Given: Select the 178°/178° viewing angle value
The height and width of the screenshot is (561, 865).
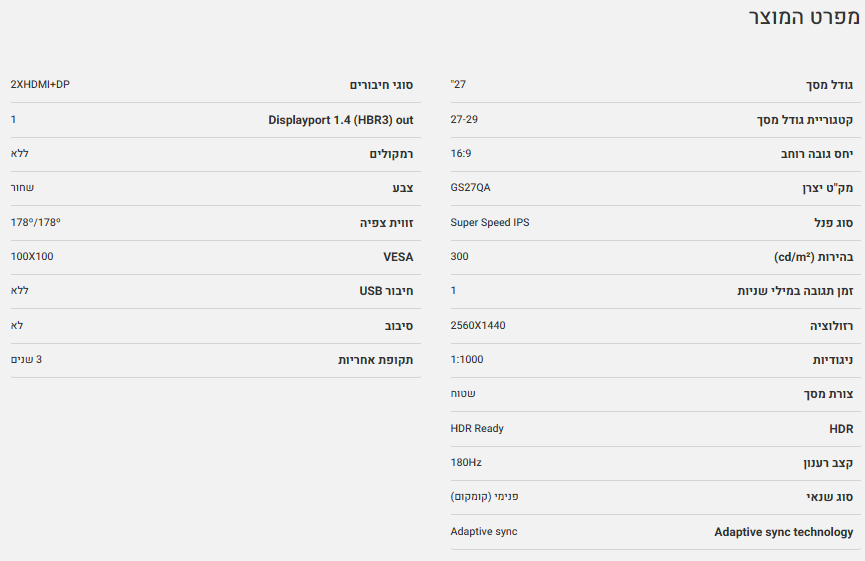Looking at the screenshot, I should (36, 222).
